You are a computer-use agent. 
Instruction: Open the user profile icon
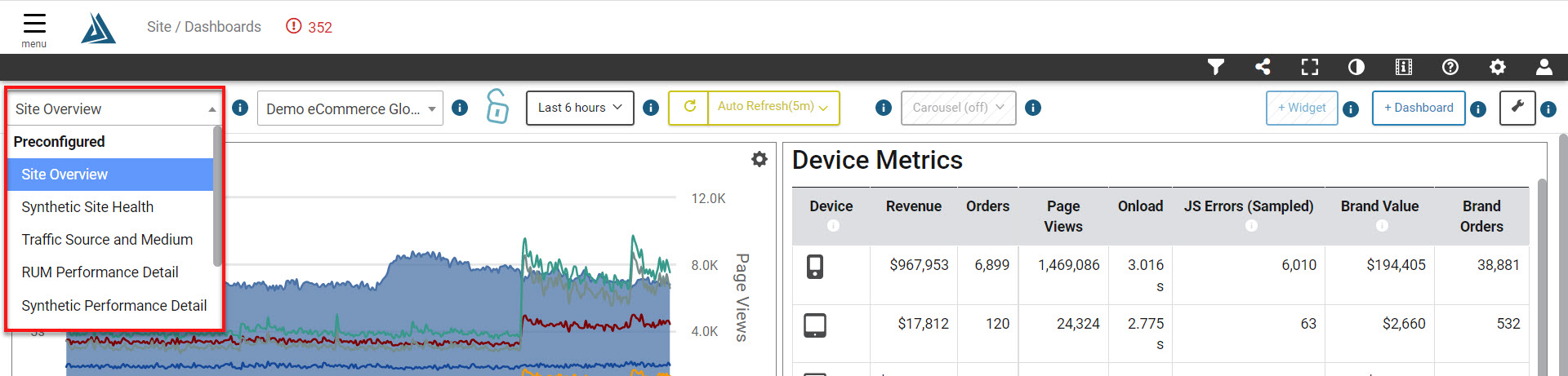(1544, 67)
